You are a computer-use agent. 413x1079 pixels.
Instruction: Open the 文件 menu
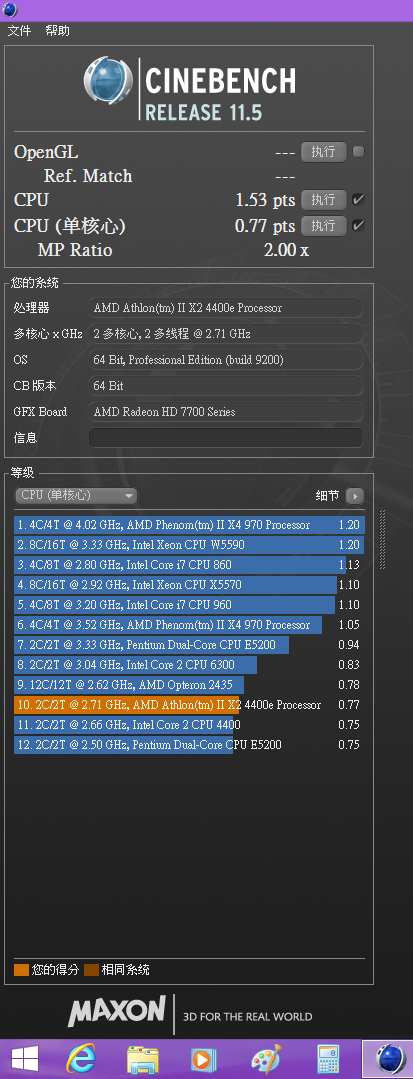pos(19,31)
